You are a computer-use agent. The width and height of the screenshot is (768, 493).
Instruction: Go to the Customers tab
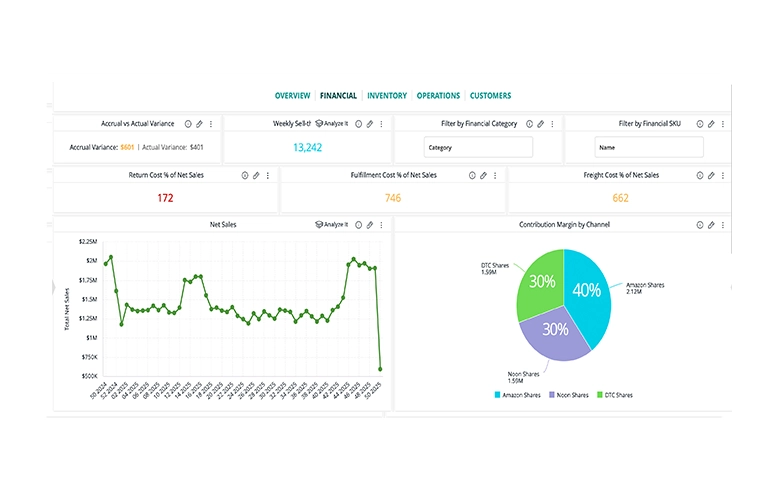pos(490,96)
